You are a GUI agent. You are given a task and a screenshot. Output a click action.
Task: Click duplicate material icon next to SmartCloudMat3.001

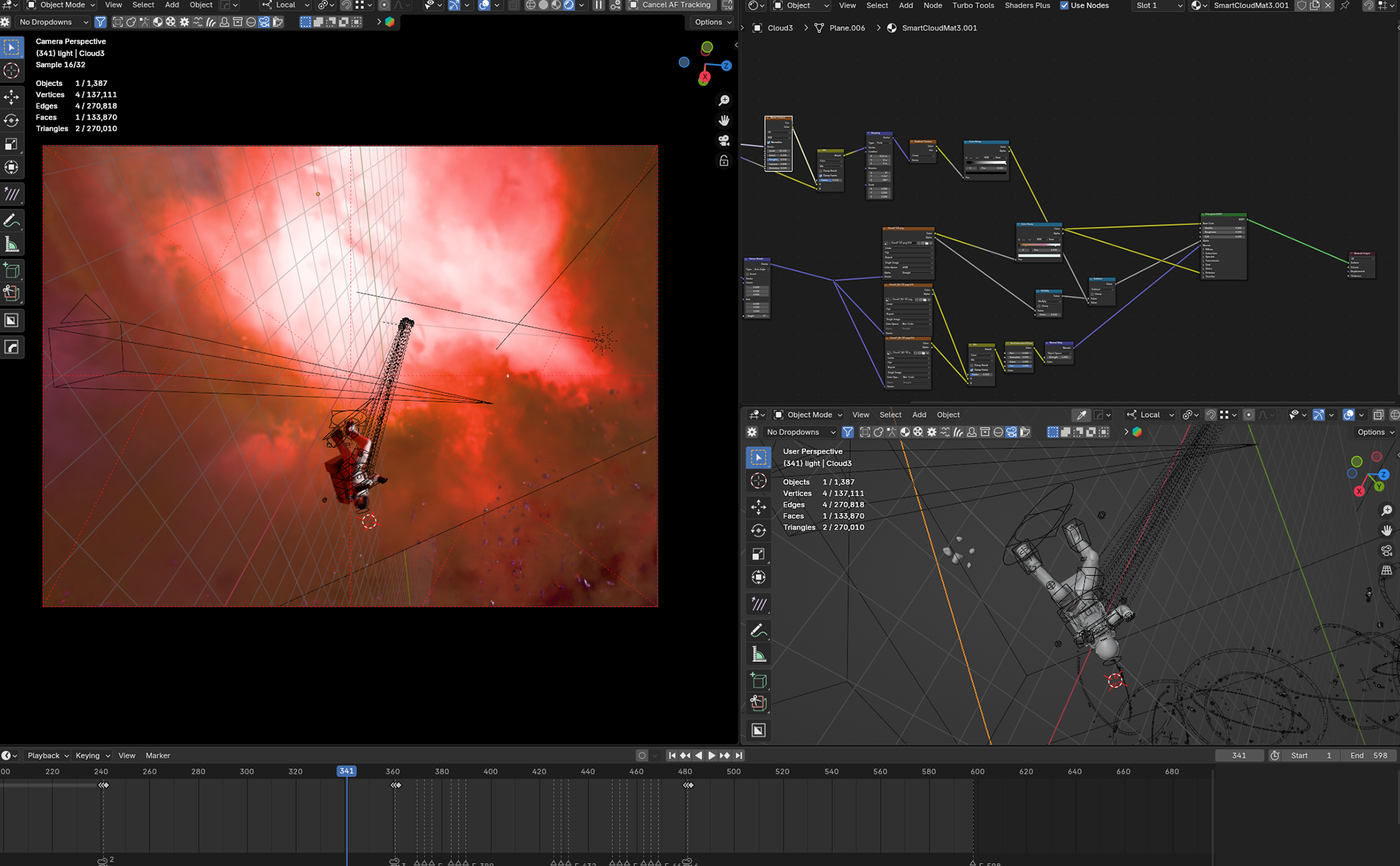tap(1315, 5)
